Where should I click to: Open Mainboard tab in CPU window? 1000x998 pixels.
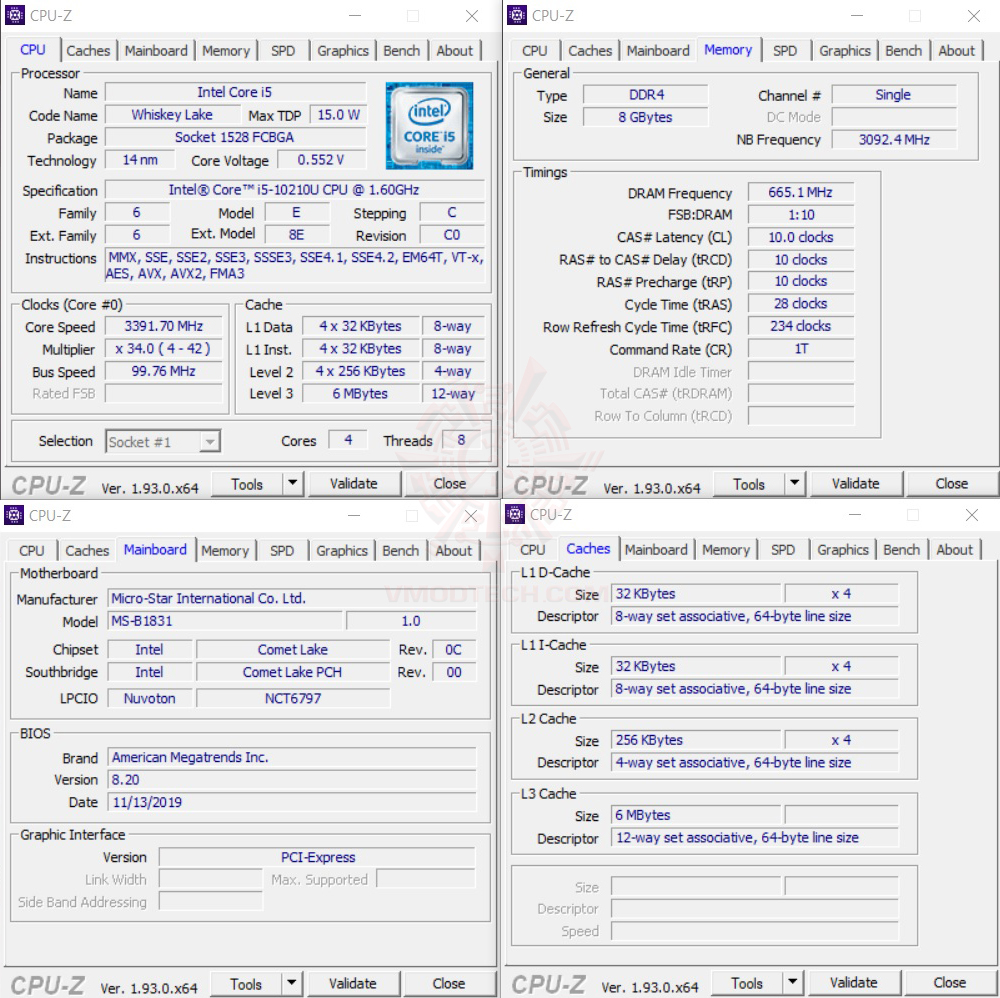156,50
